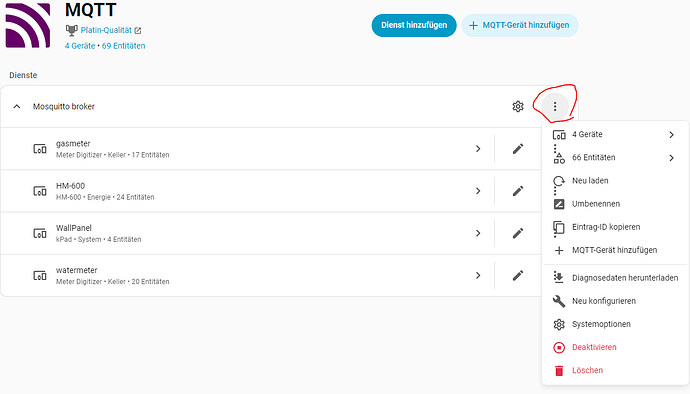Click the MQTT page title

tap(91, 10)
